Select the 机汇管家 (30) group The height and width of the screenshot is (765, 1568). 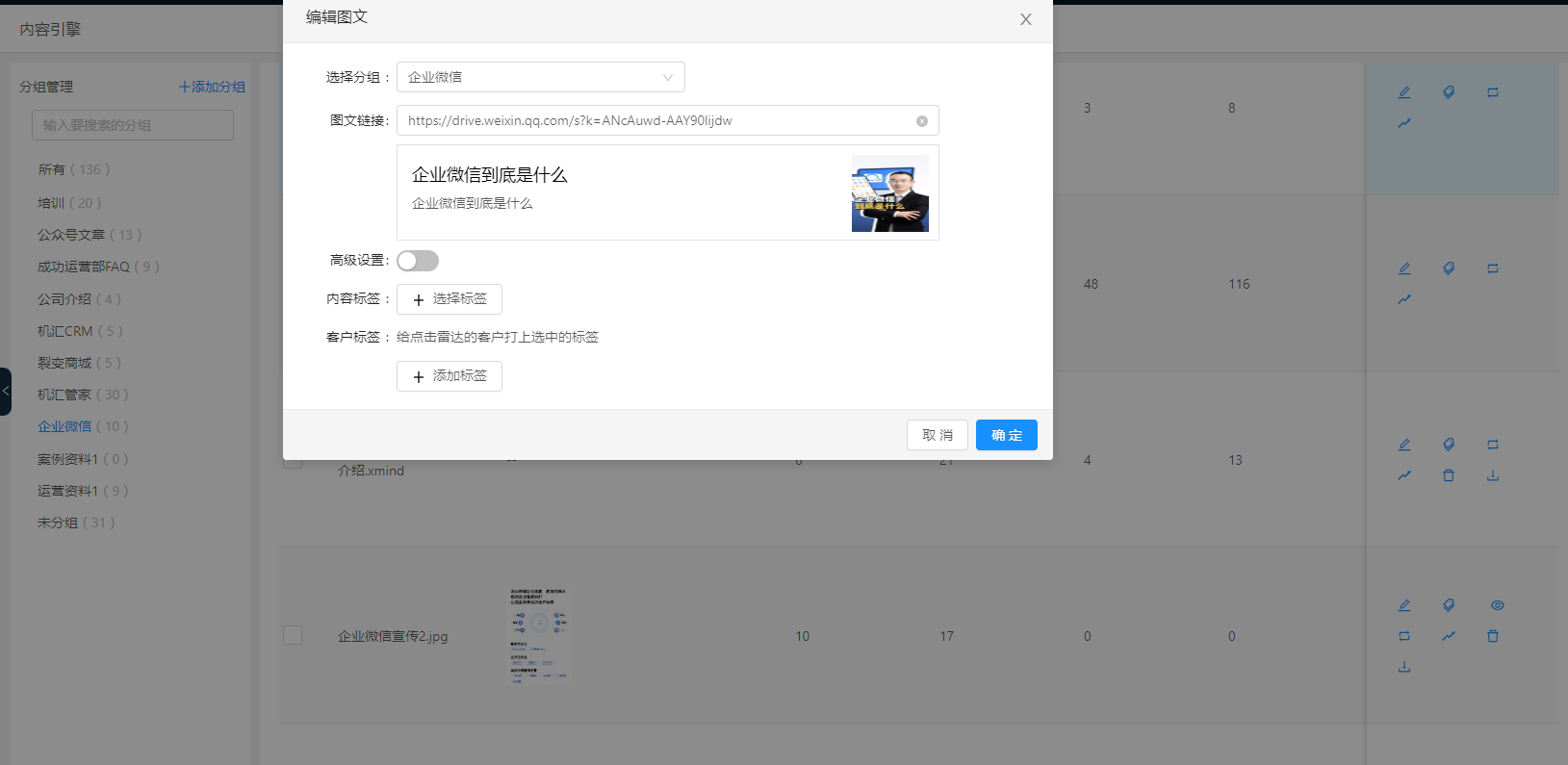pos(83,395)
